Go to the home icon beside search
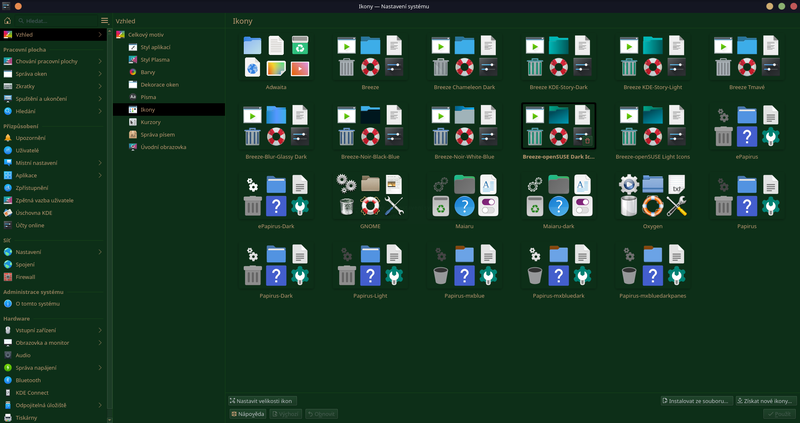 coord(8,20)
